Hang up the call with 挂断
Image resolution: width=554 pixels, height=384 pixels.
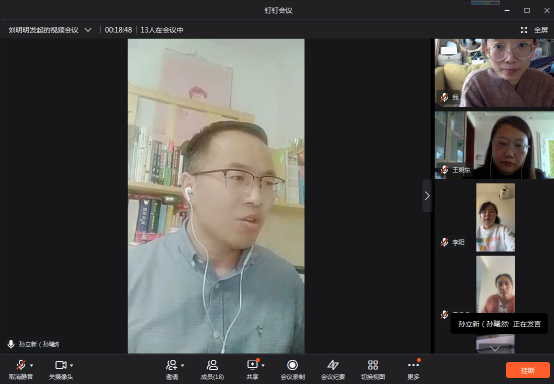pos(528,370)
